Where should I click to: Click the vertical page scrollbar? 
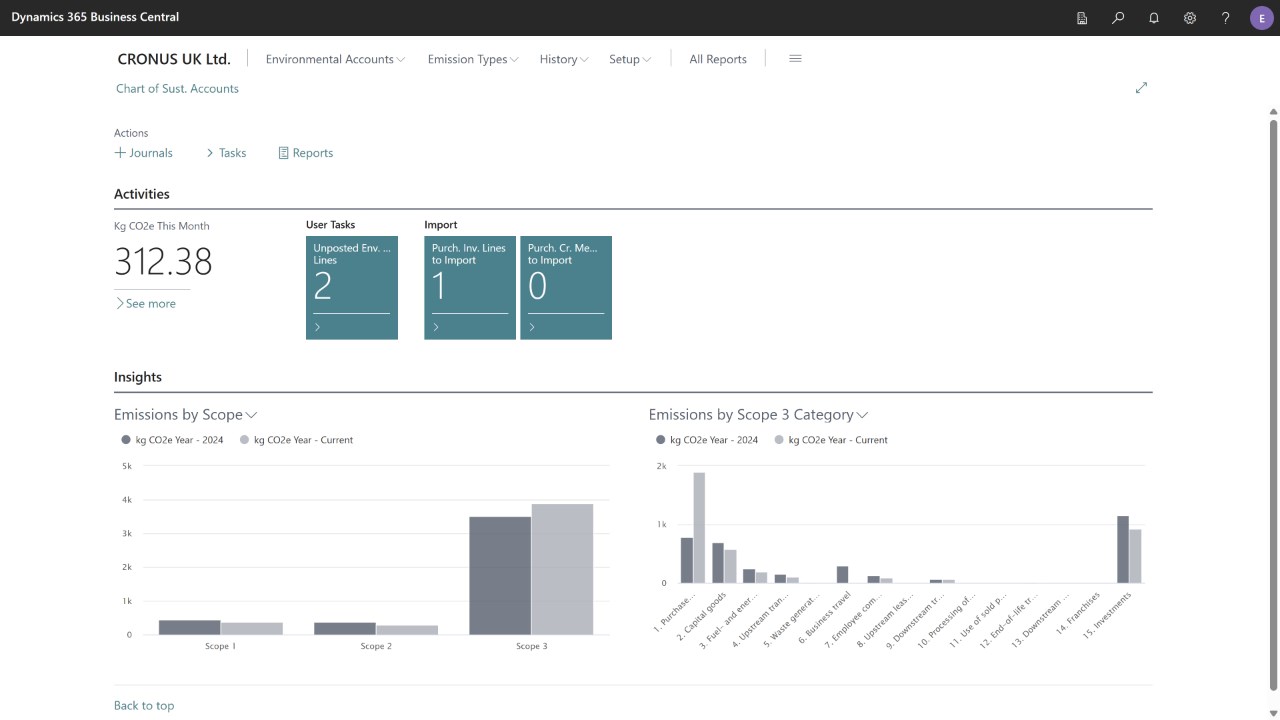(1273, 400)
